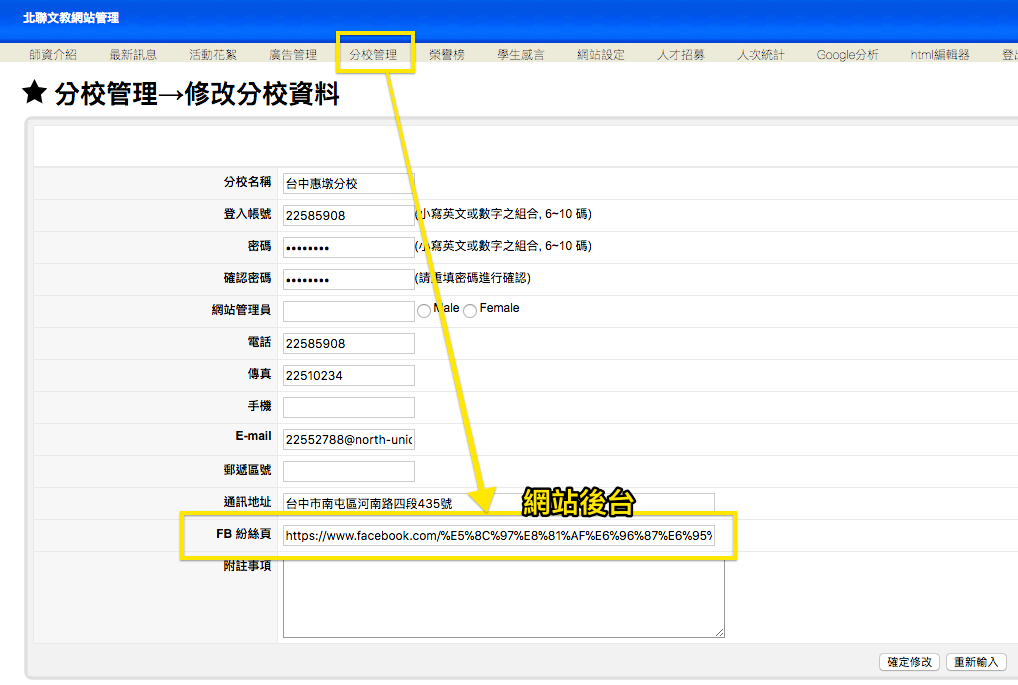Open Google分析 menu item
This screenshot has height=685, width=1018.
pyautogui.click(x=847, y=55)
